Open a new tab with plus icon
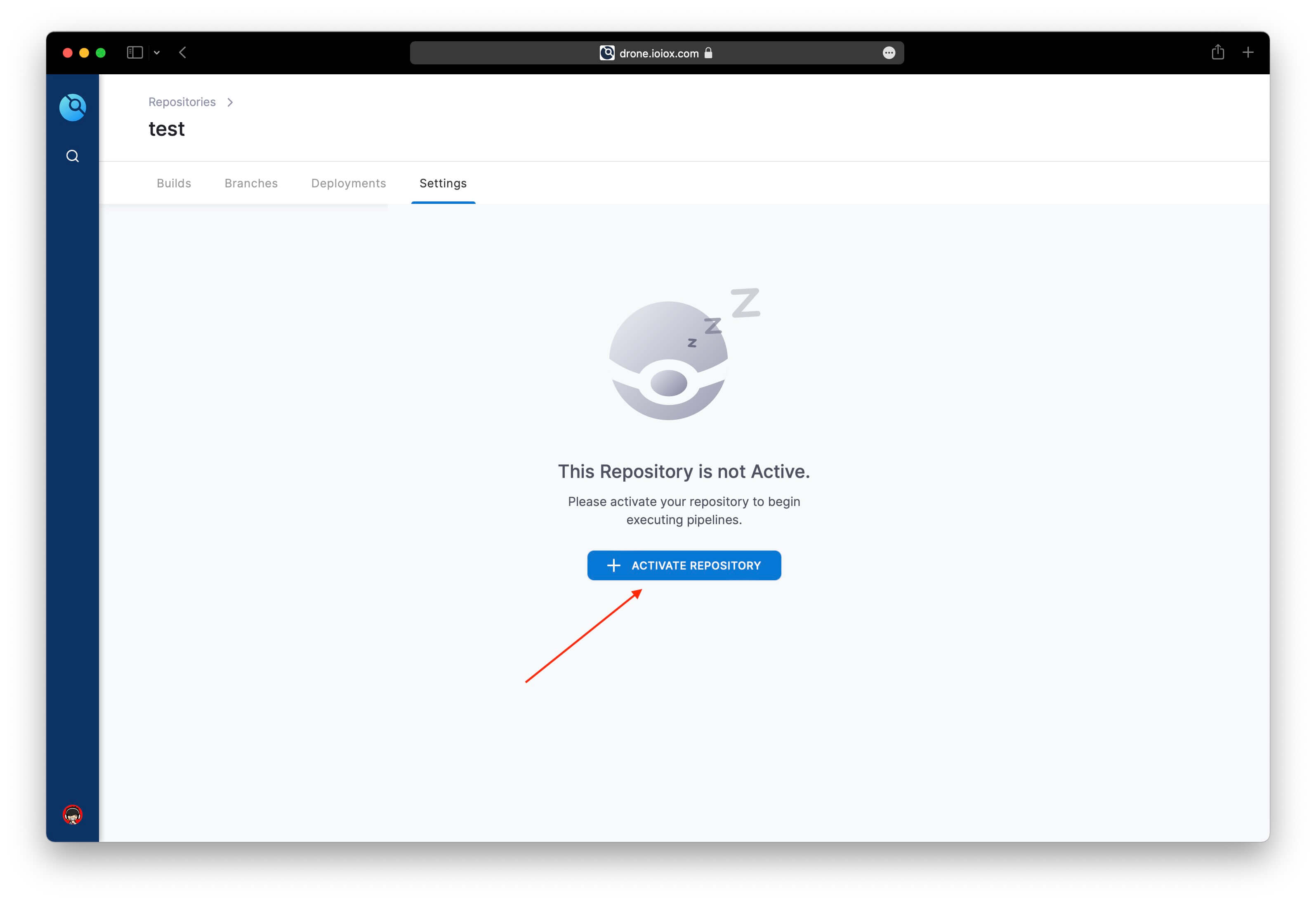 1248,53
